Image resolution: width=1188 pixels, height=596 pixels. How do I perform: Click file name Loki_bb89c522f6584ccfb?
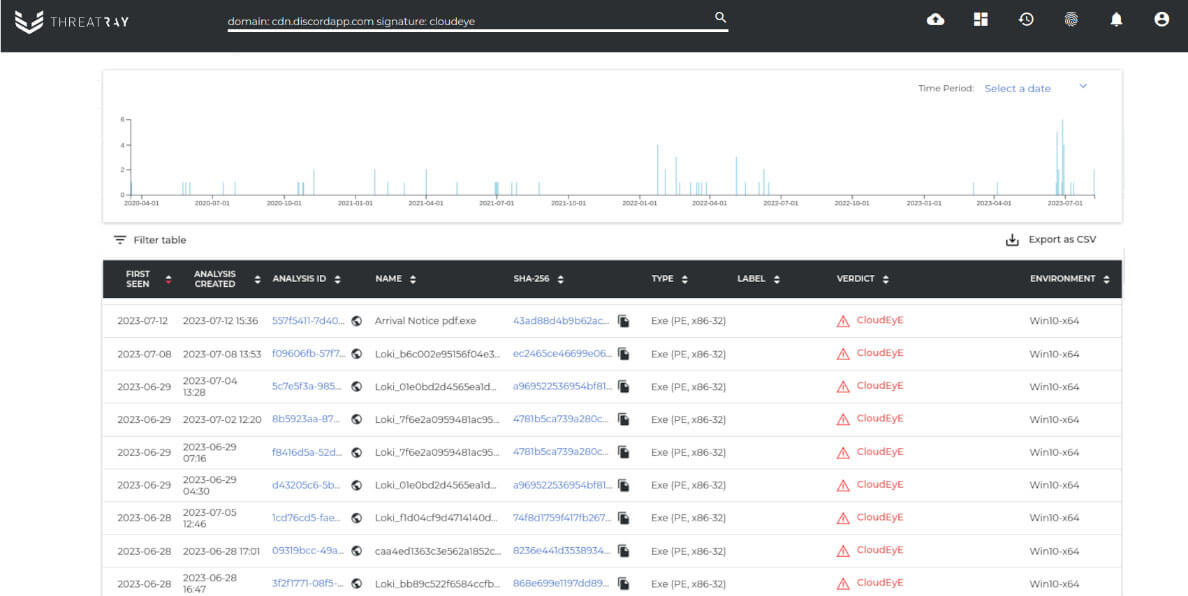coord(438,584)
